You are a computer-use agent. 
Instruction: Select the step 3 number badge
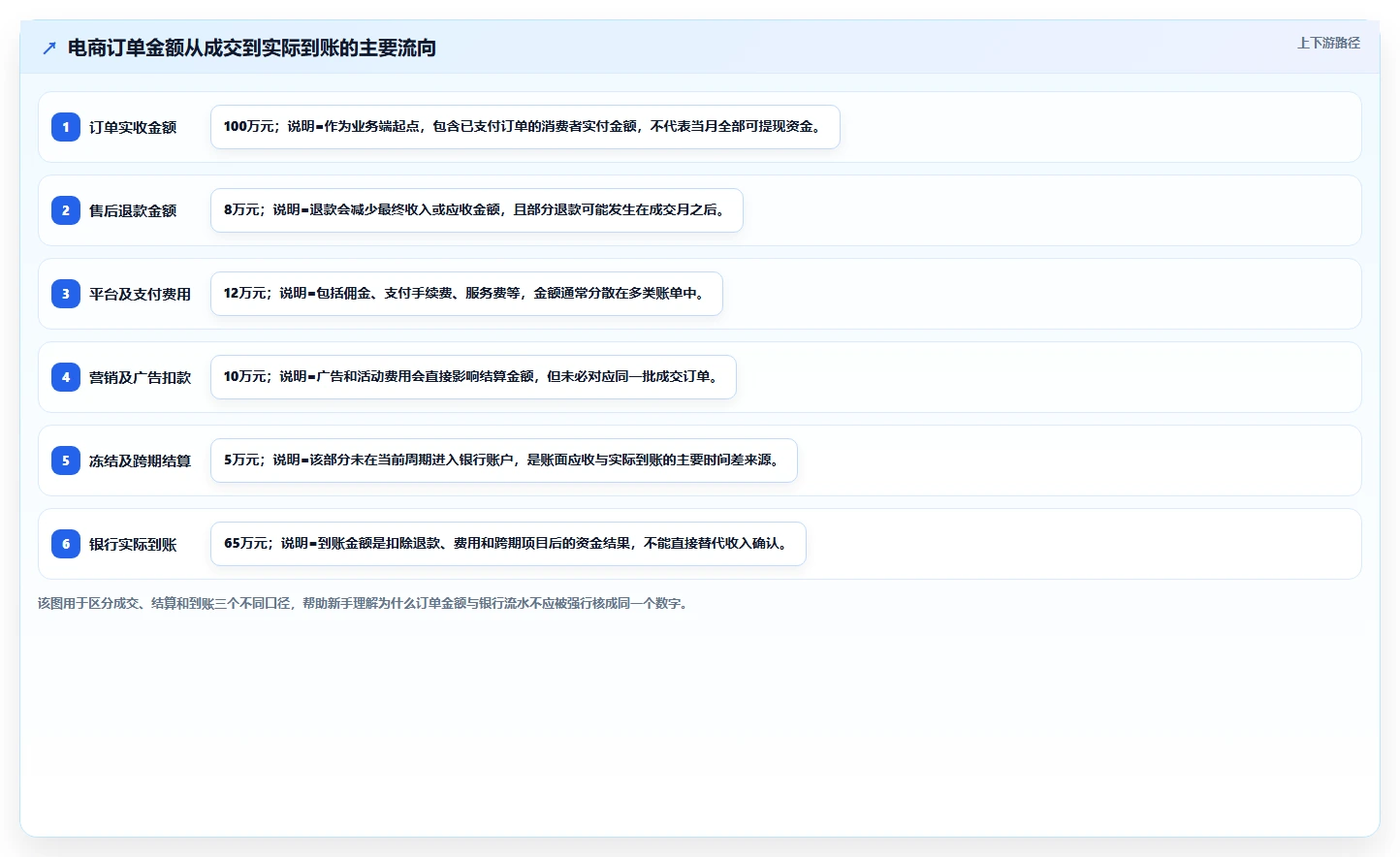66,294
